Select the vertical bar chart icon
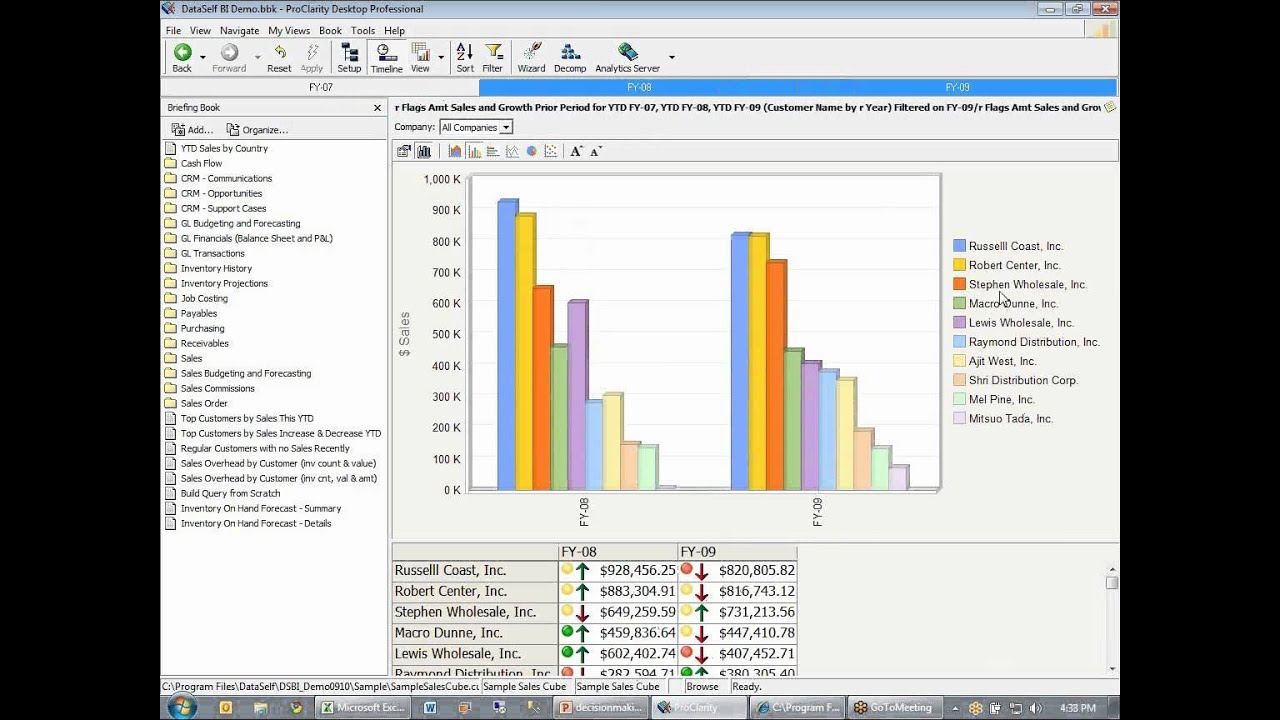Viewport: 1280px width, 720px height. coord(474,151)
